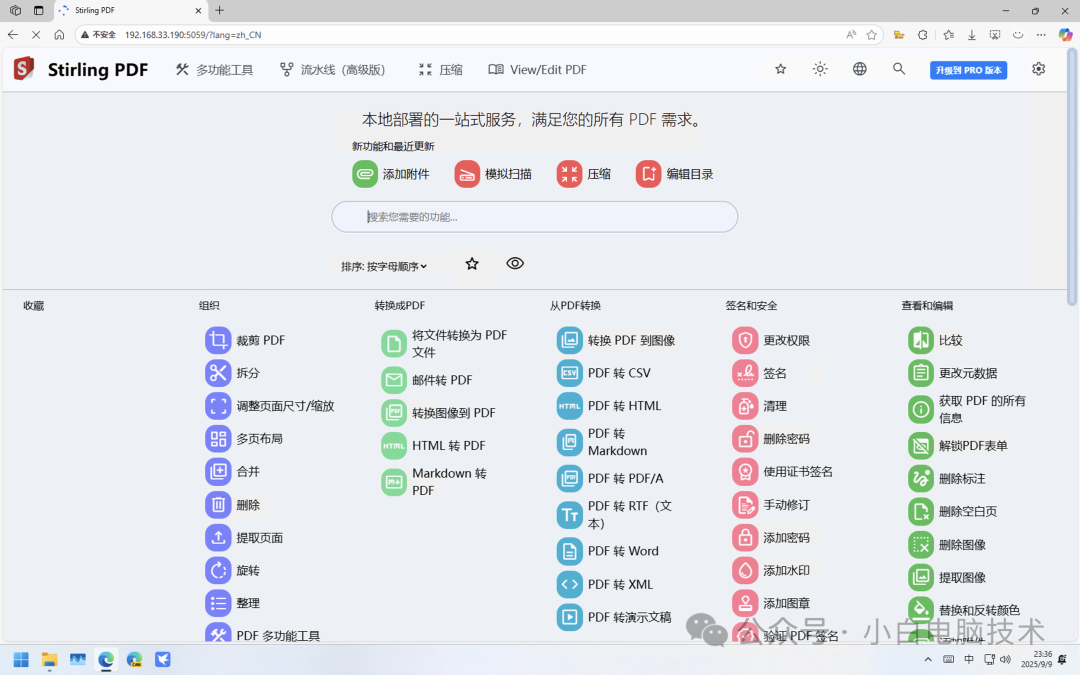Focus the 搜索您需要的功能 search field
This screenshot has width=1080, height=675.
click(534, 217)
